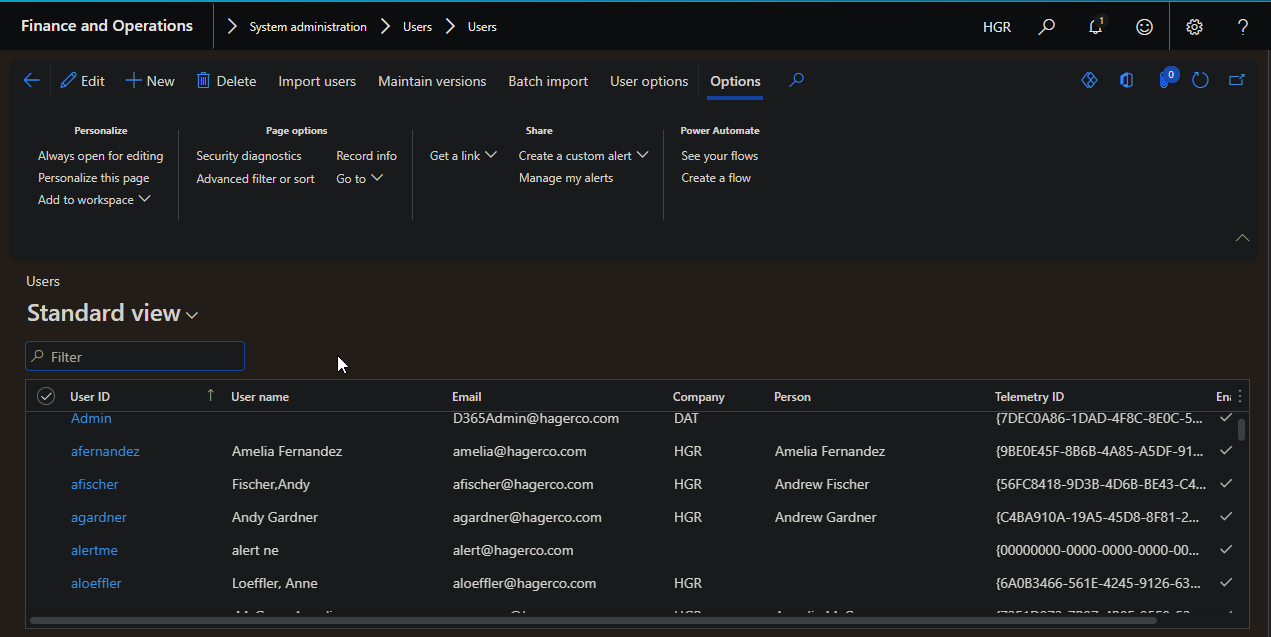Click Create a flow

[716, 178]
